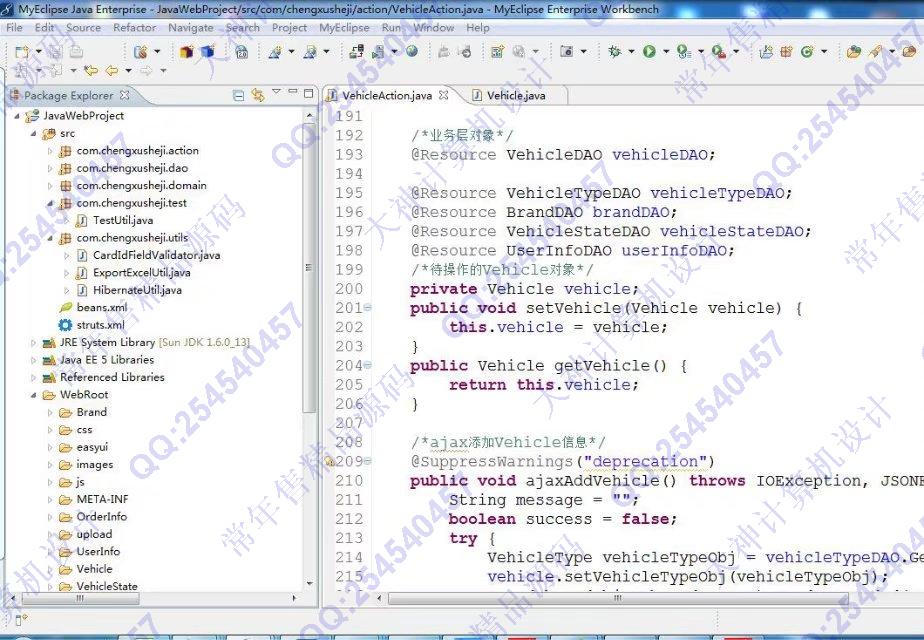Open the Package Explorer view menu triangle

(x=276, y=91)
